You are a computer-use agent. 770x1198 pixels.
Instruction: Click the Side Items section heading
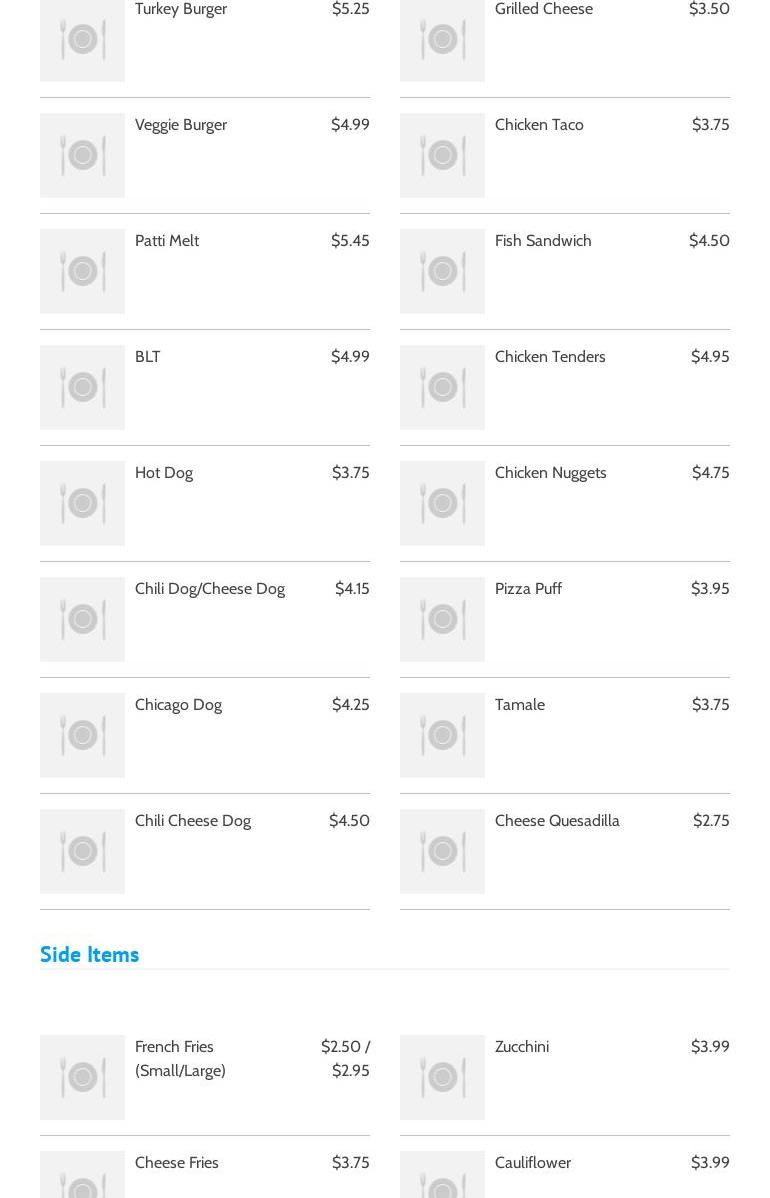click(x=90, y=954)
